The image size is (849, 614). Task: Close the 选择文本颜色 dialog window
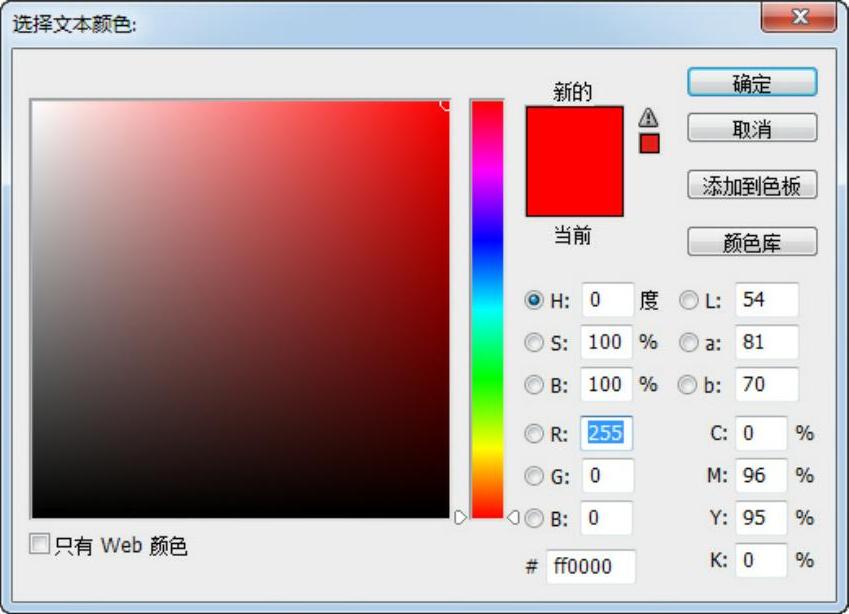[x=799, y=17]
